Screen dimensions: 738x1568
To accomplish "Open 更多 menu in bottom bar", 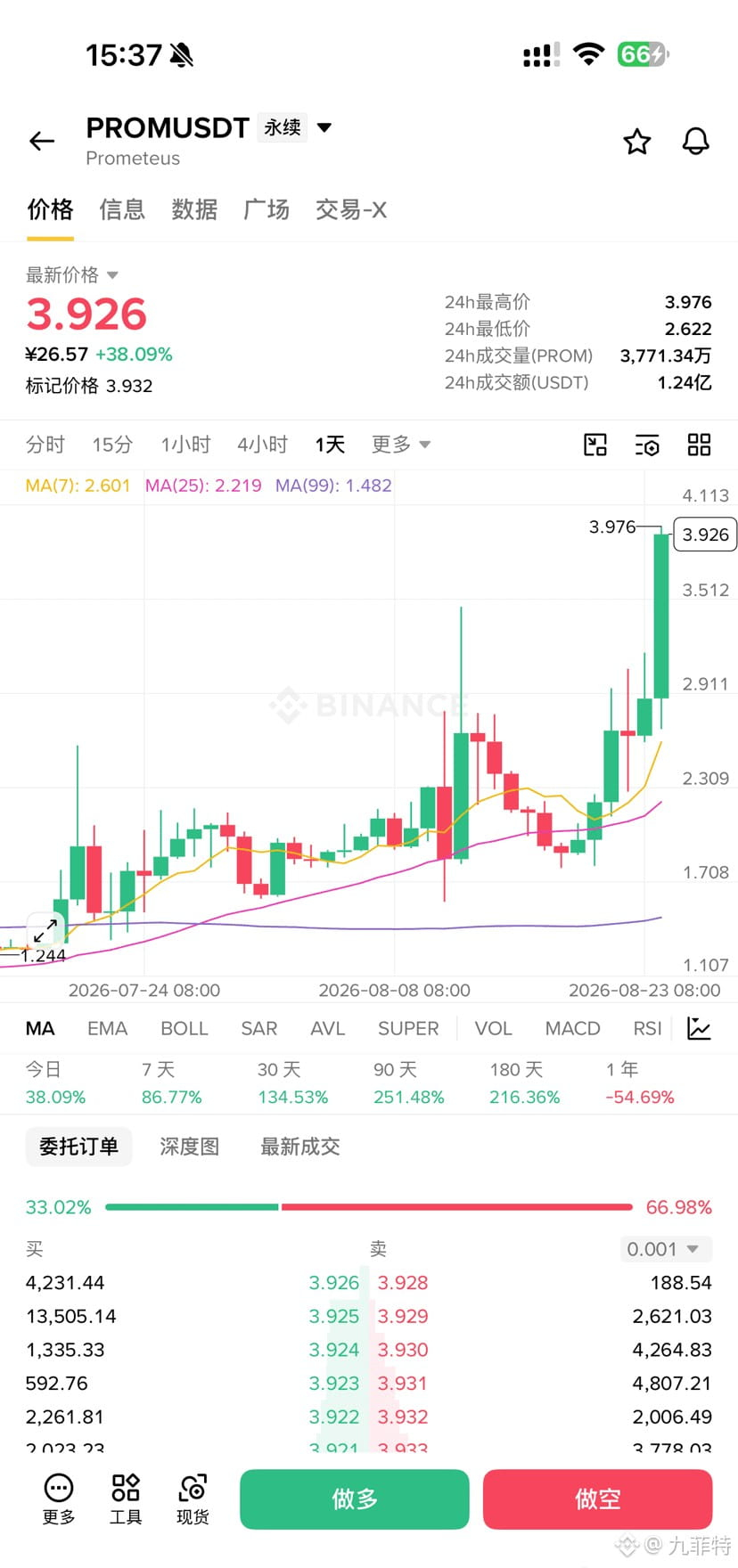I will 59,1499.
